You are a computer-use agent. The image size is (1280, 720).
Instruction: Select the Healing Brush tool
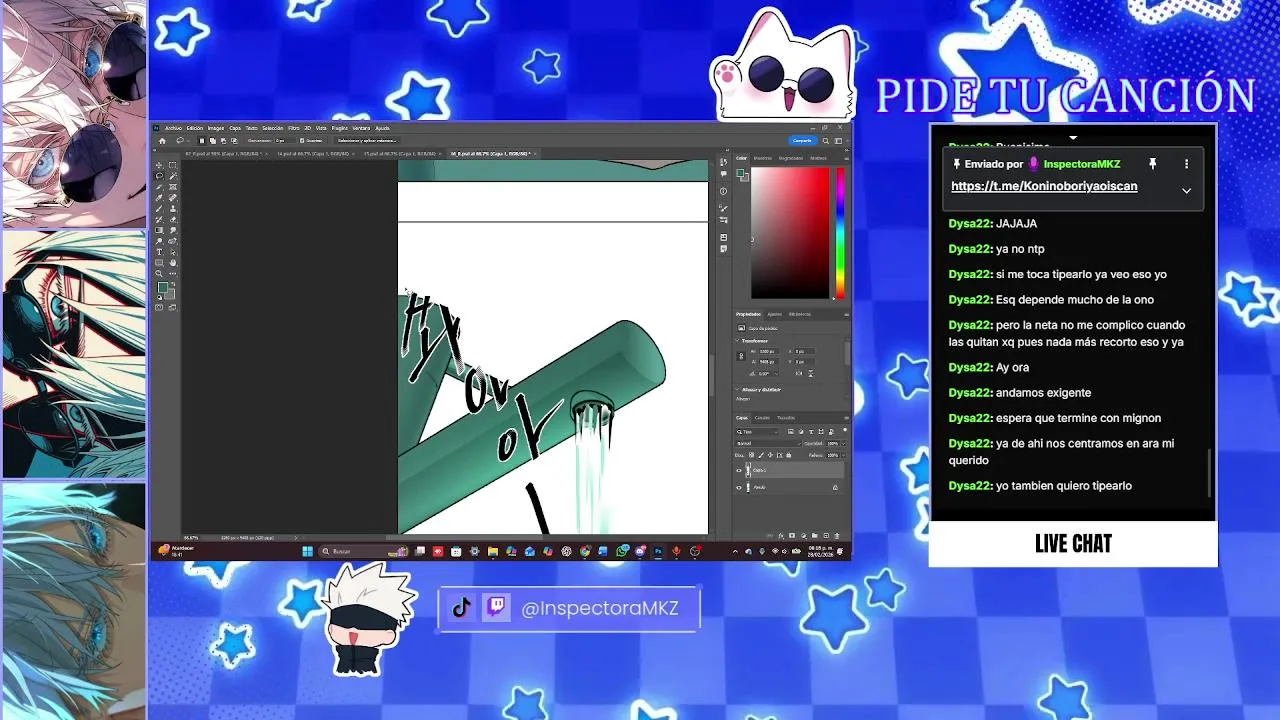tap(173, 198)
